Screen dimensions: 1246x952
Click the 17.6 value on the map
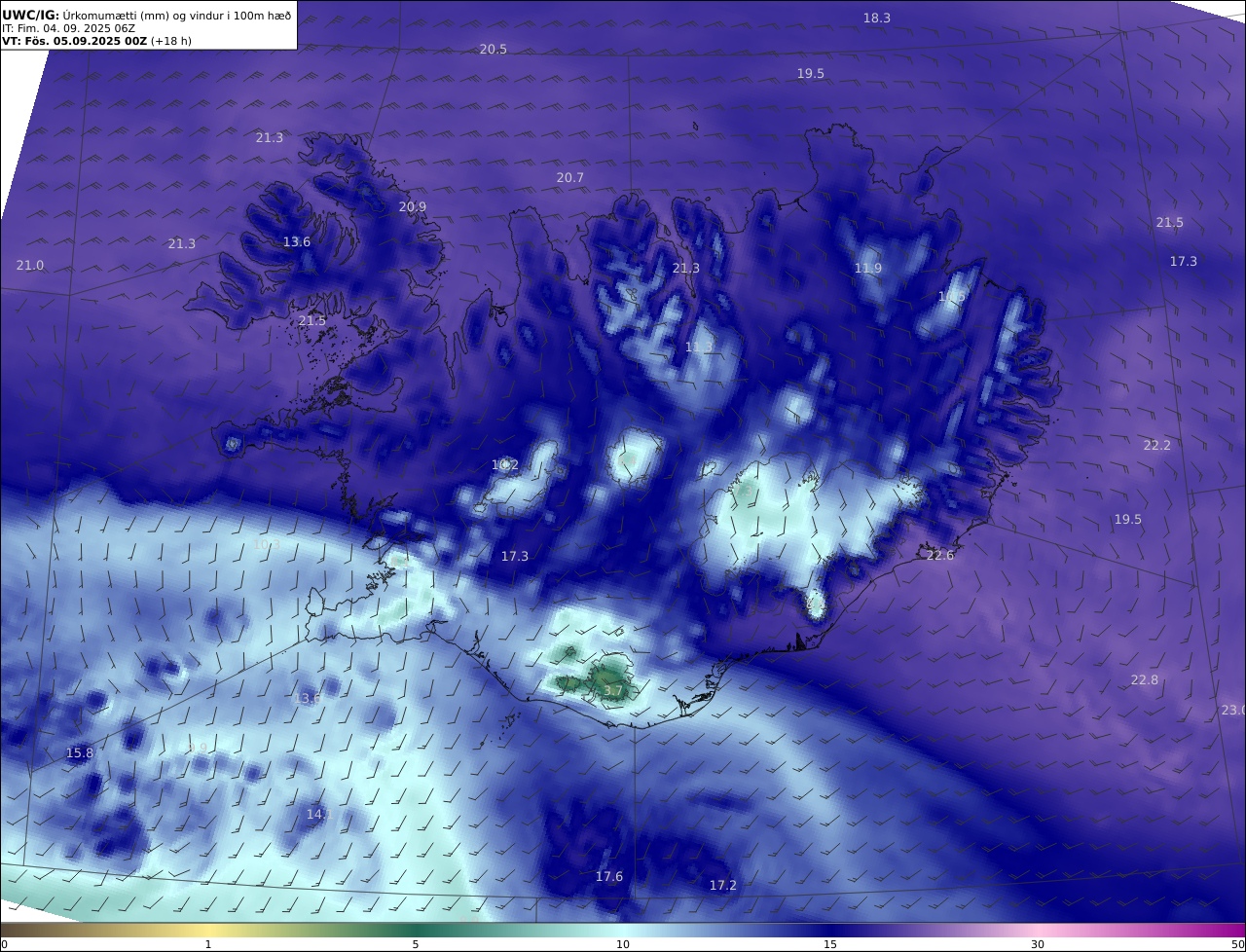[609, 876]
